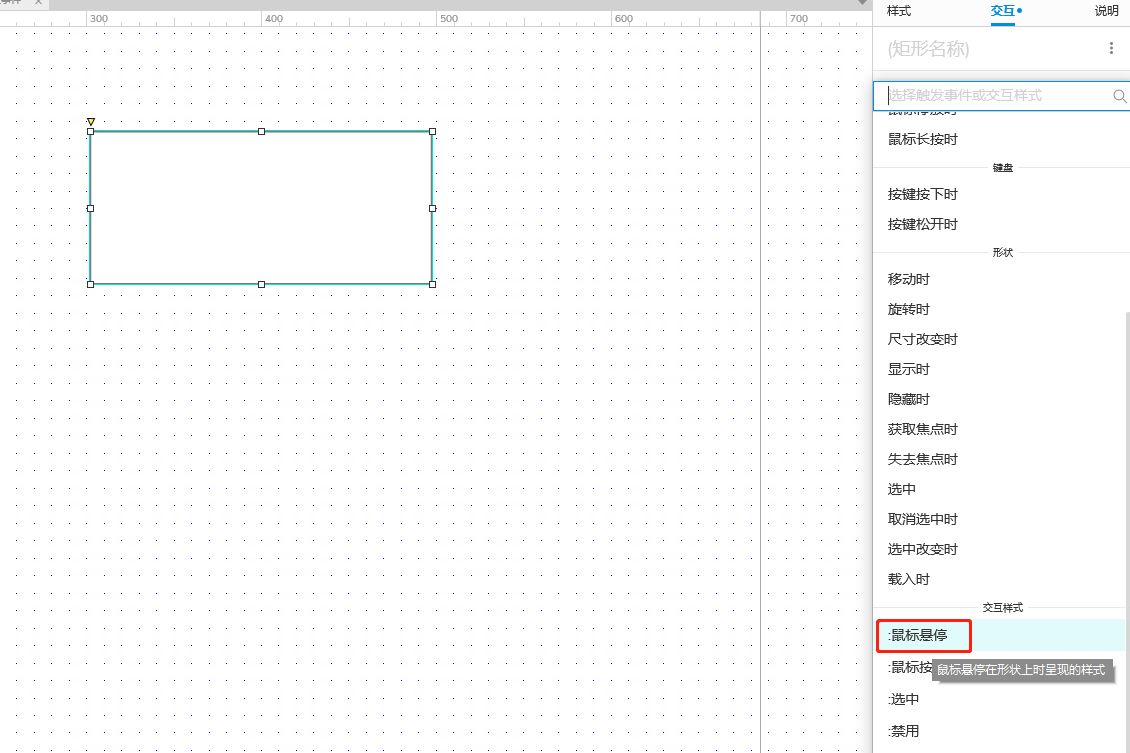Click the selected rectangle on canvas
The height and width of the screenshot is (753, 1130).
(x=261, y=208)
